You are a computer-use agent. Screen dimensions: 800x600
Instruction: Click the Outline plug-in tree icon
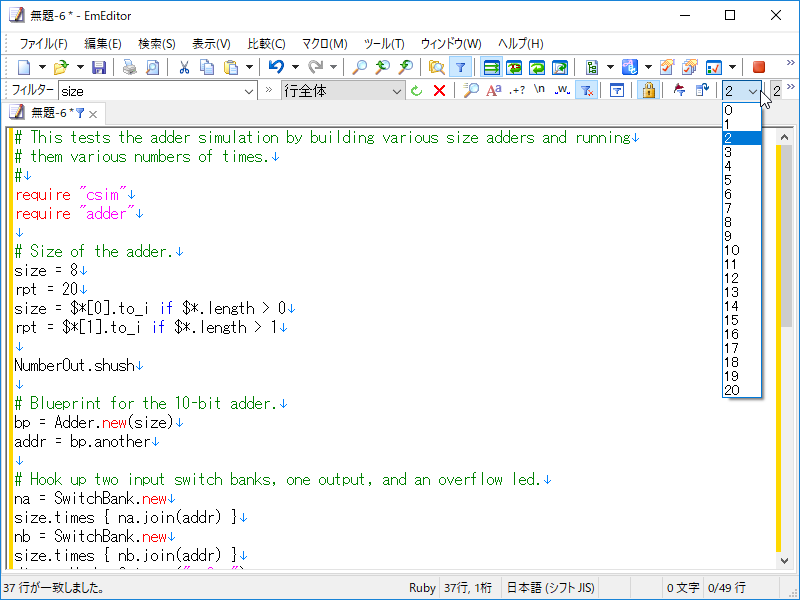592,67
